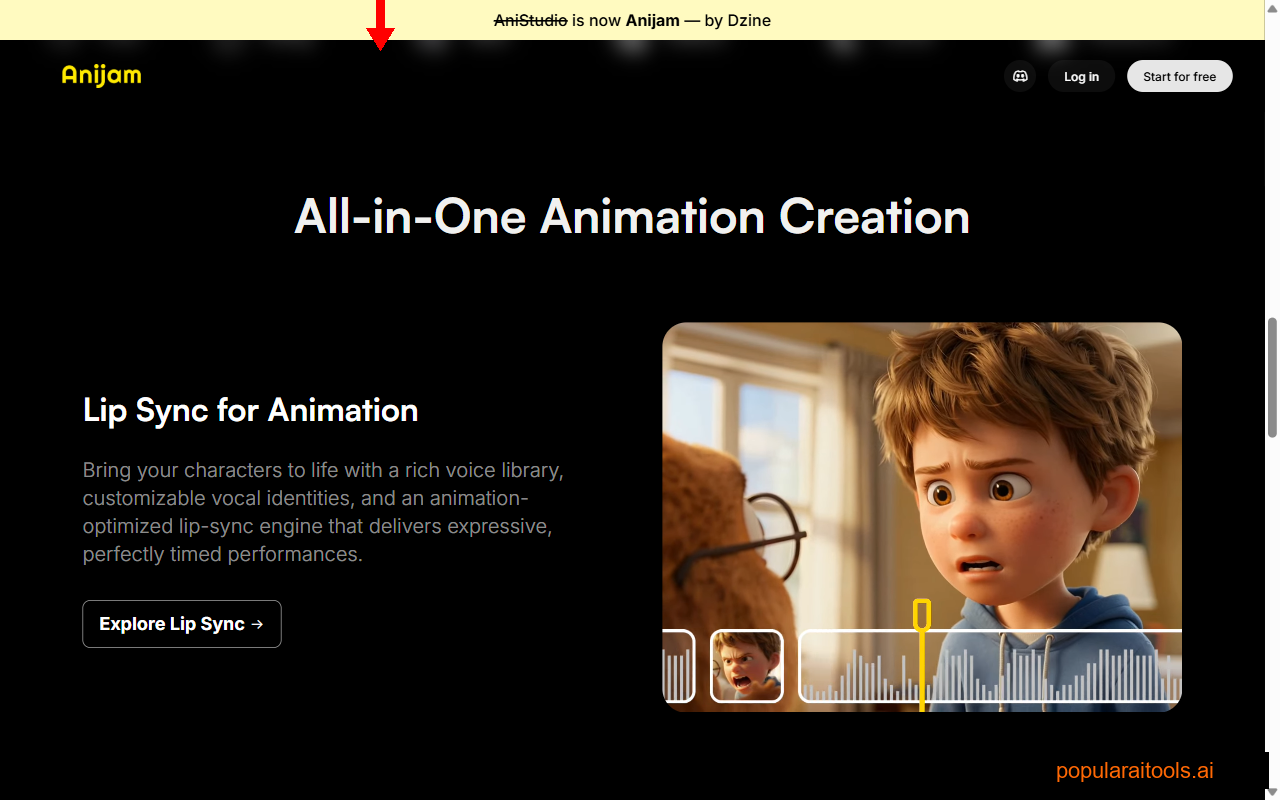Click the Dzine mention in the top banner

tap(749, 20)
